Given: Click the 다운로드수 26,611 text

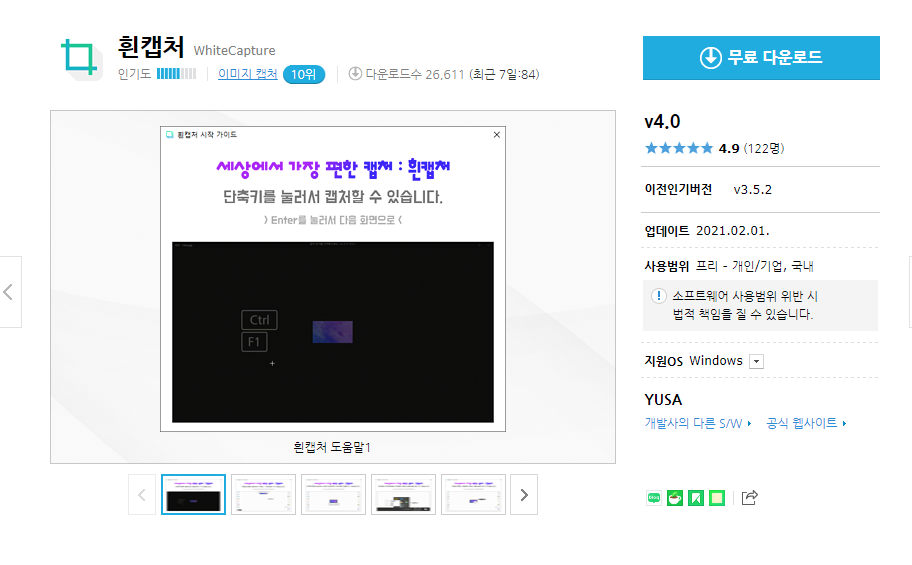Looking at the screenshot, I should (415, 74).
